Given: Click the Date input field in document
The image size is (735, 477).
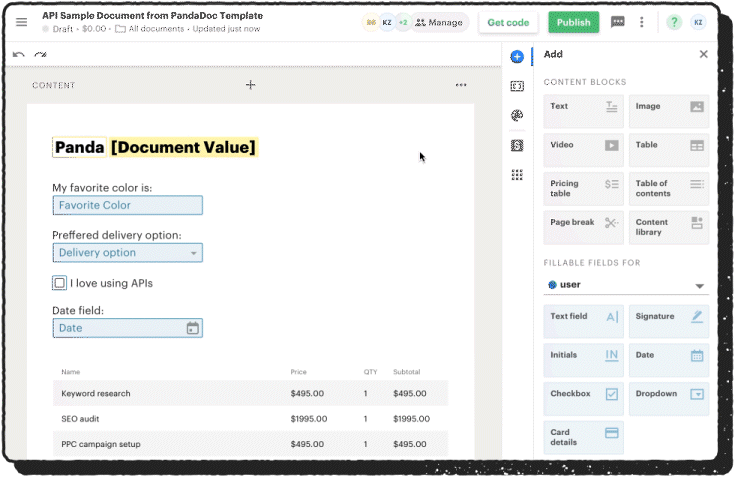Looking at the screenshot, I should pyautogui.click(x=128, y=328).
